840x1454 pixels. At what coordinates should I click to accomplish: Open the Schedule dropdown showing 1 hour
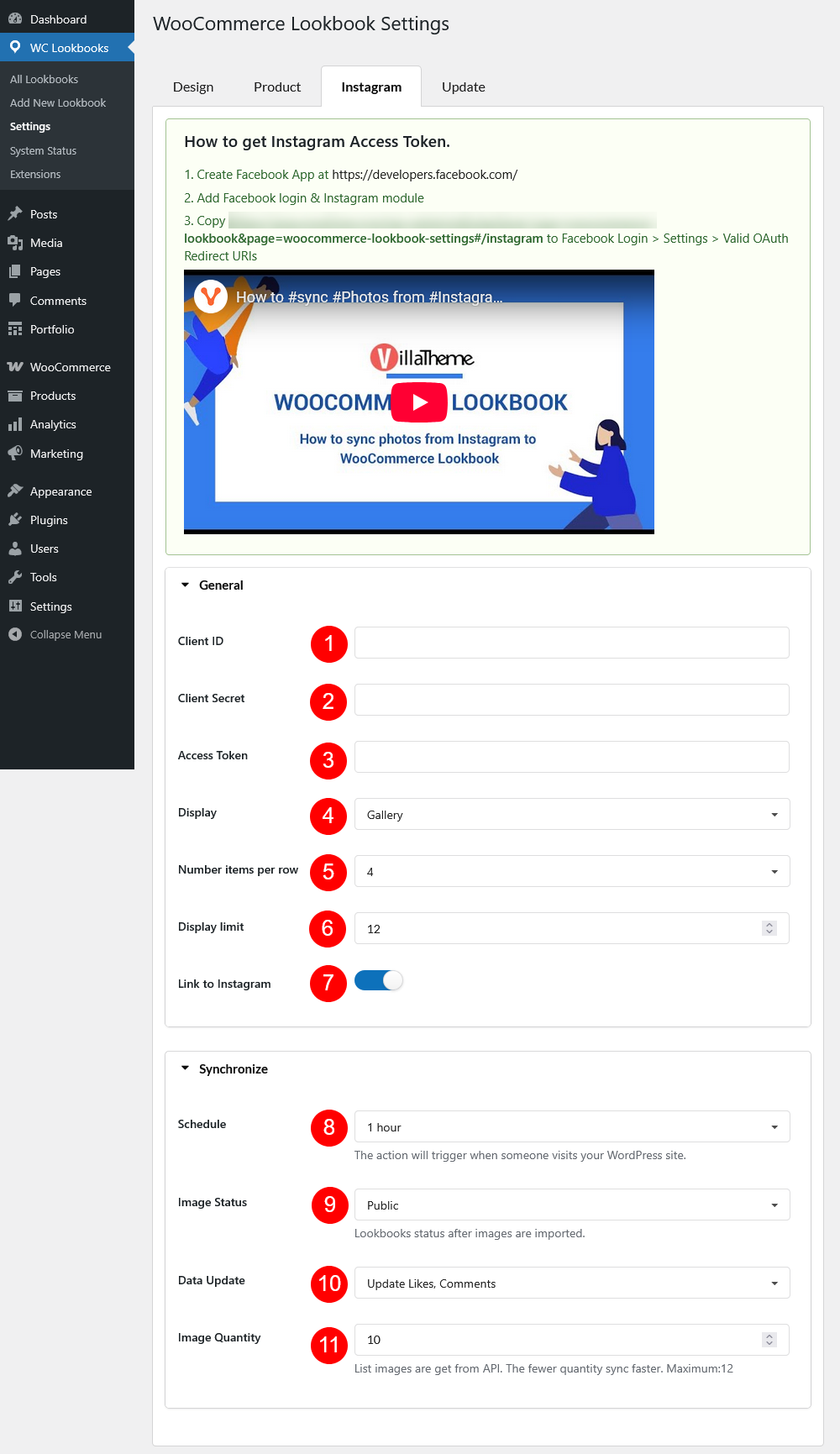(x=572, y=1126)
